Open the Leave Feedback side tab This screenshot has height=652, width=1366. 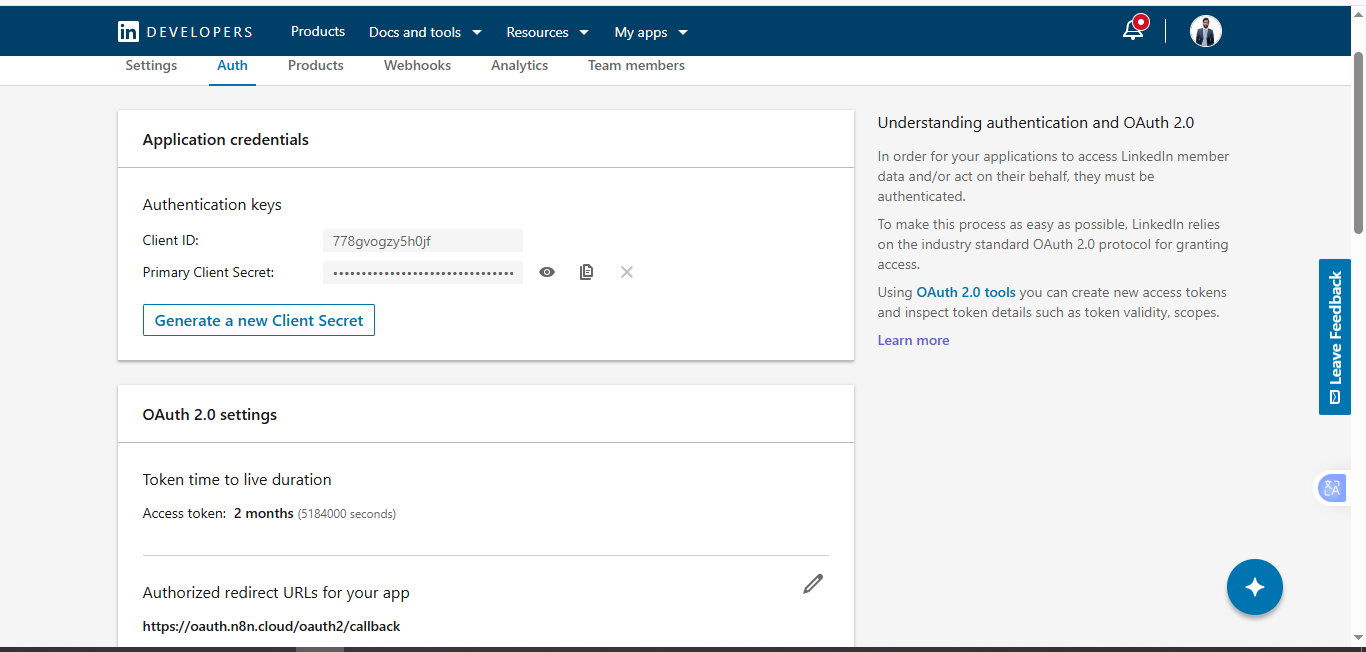pyautogui.click(x=1335, y=337)
